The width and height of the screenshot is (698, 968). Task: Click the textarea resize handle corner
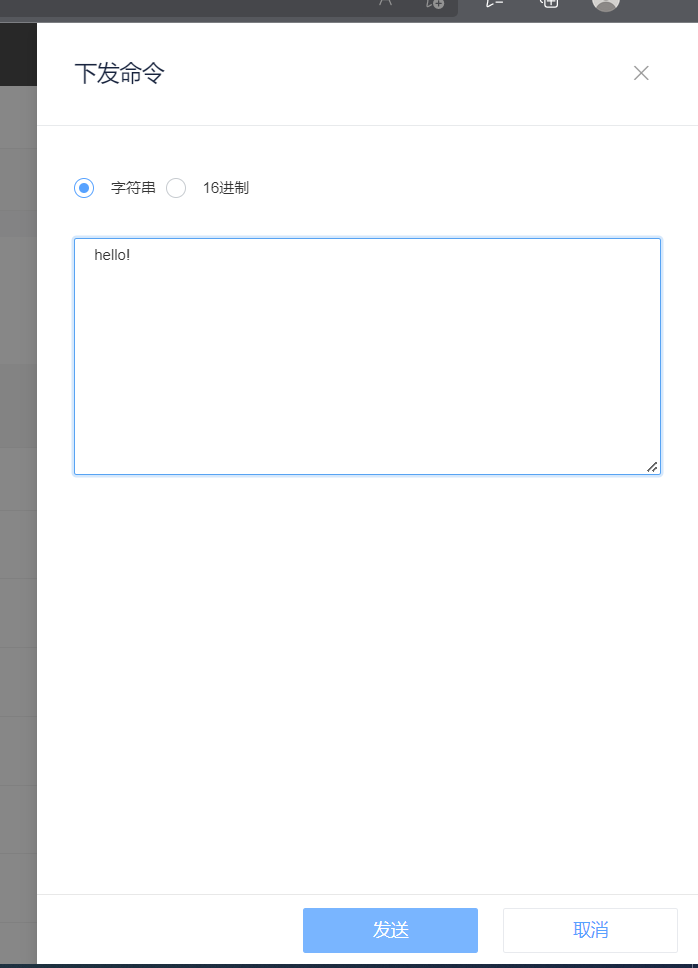[x=652, y=467]
